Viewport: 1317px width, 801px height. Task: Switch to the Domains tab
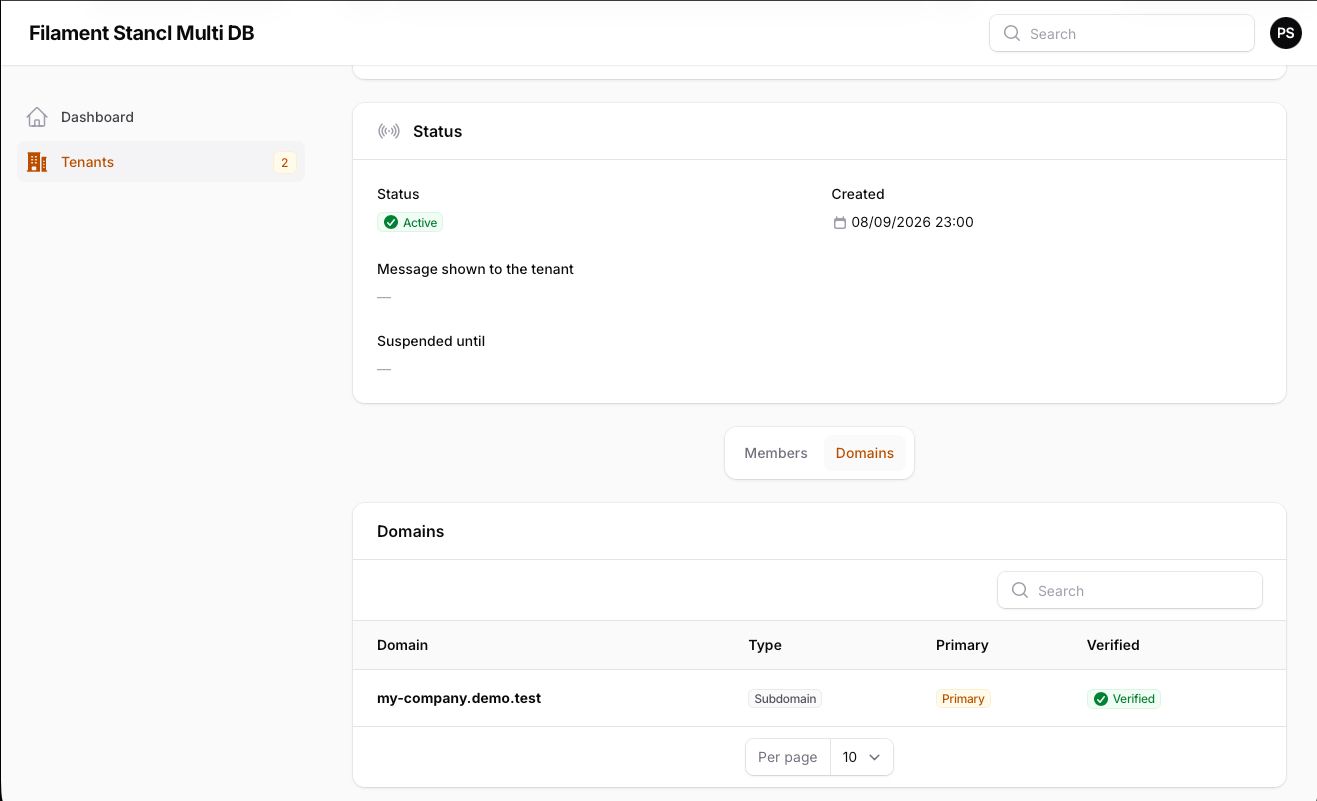pos(865,453)
